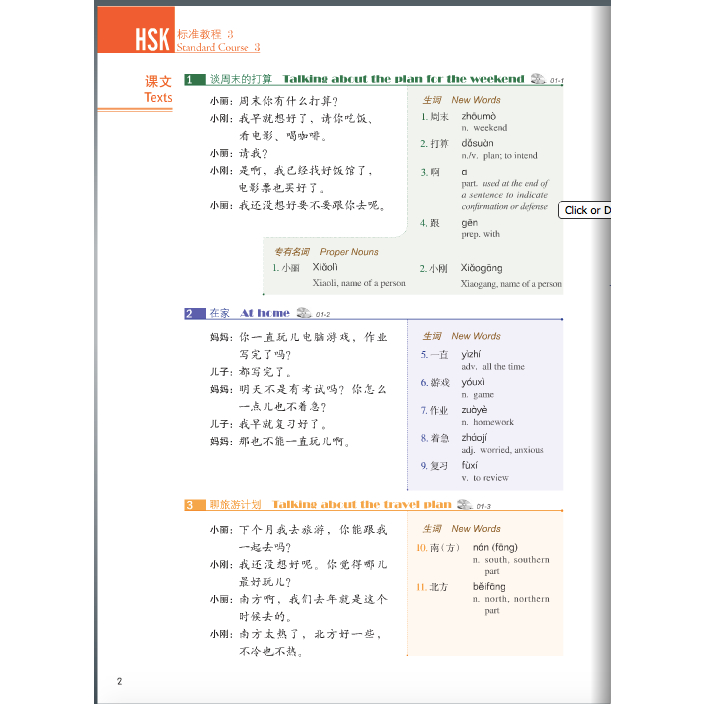This screenshot has height=704, width=704.
Task: Click the 'Standard Course 3' title
Action: (x=218, y=47)
